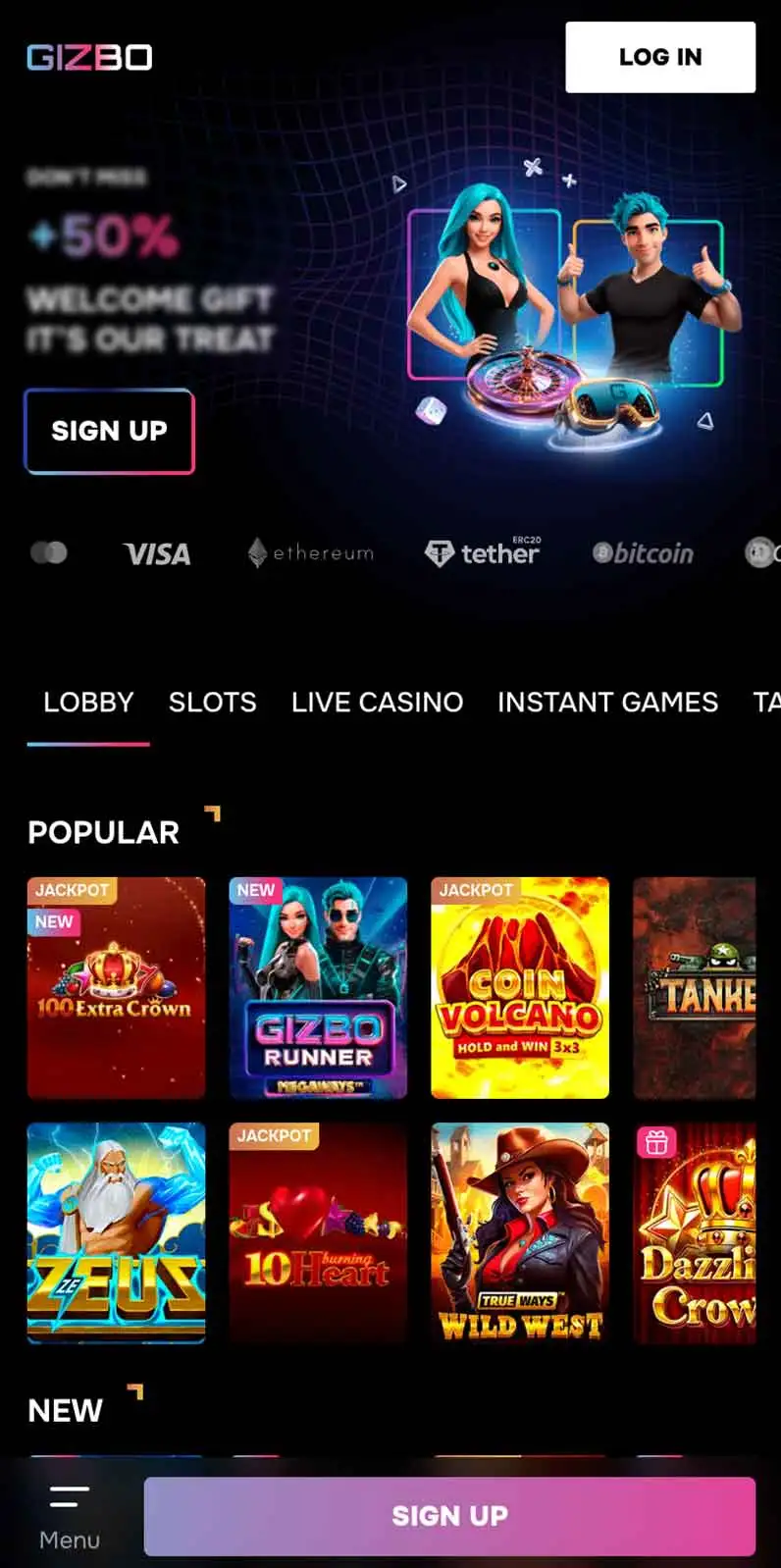The height and width of the screenshot is (1568, 781).
Task: Switch to the SLOTS tab
Action: coord(212,703)
